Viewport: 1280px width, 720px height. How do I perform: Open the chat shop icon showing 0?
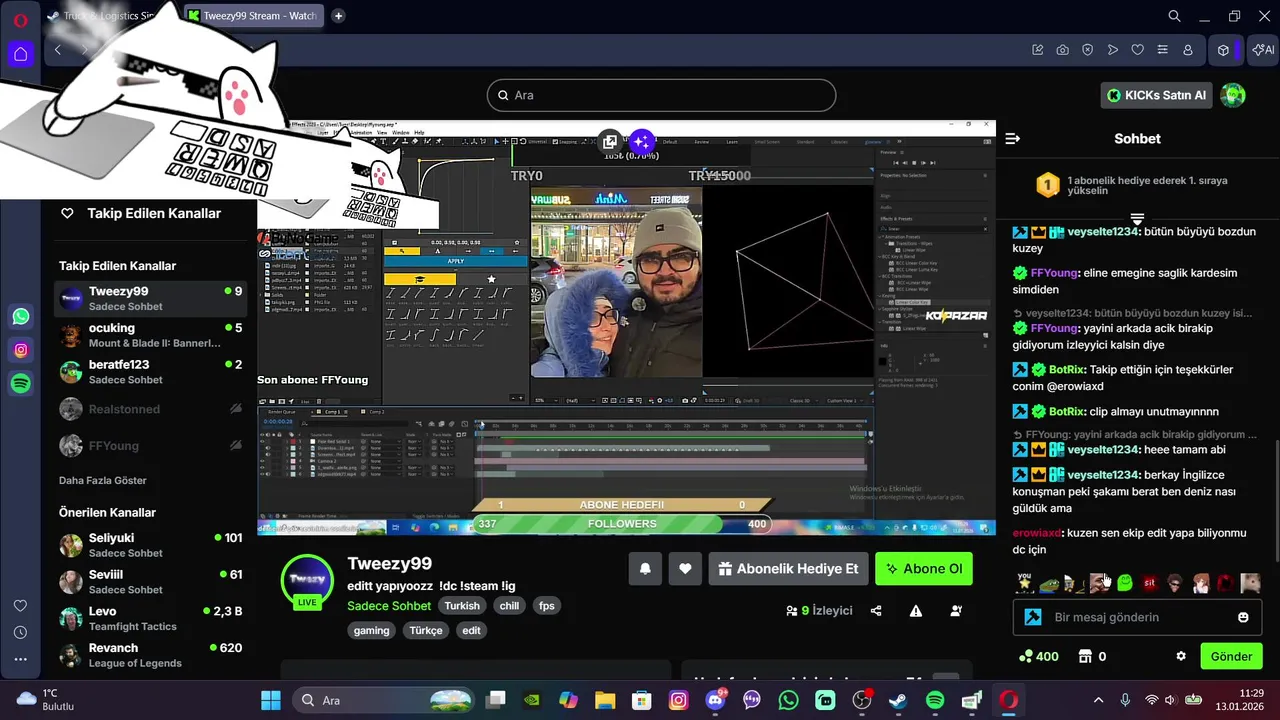click(1092, 657)
